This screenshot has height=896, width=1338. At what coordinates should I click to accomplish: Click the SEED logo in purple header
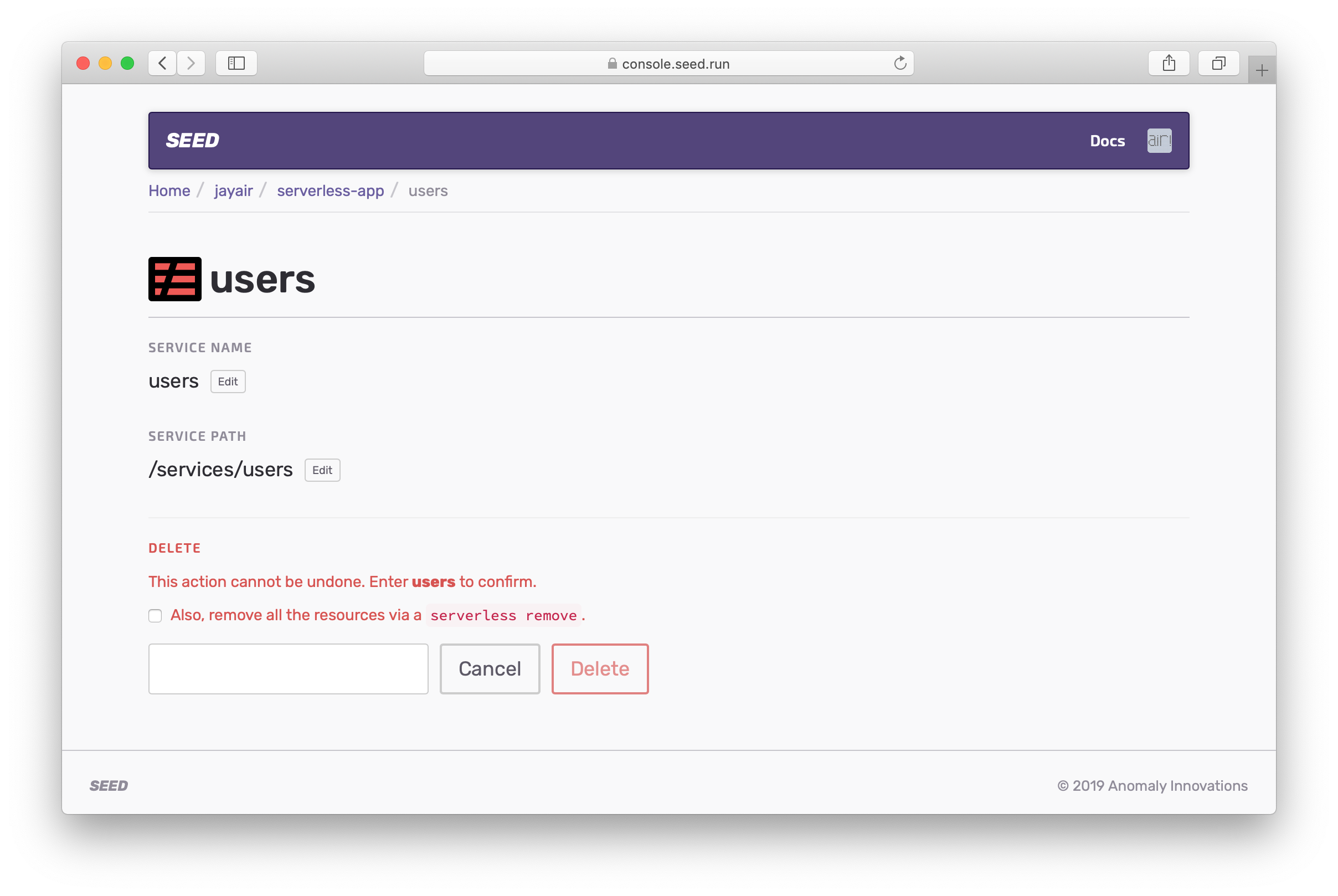[193, 141]
